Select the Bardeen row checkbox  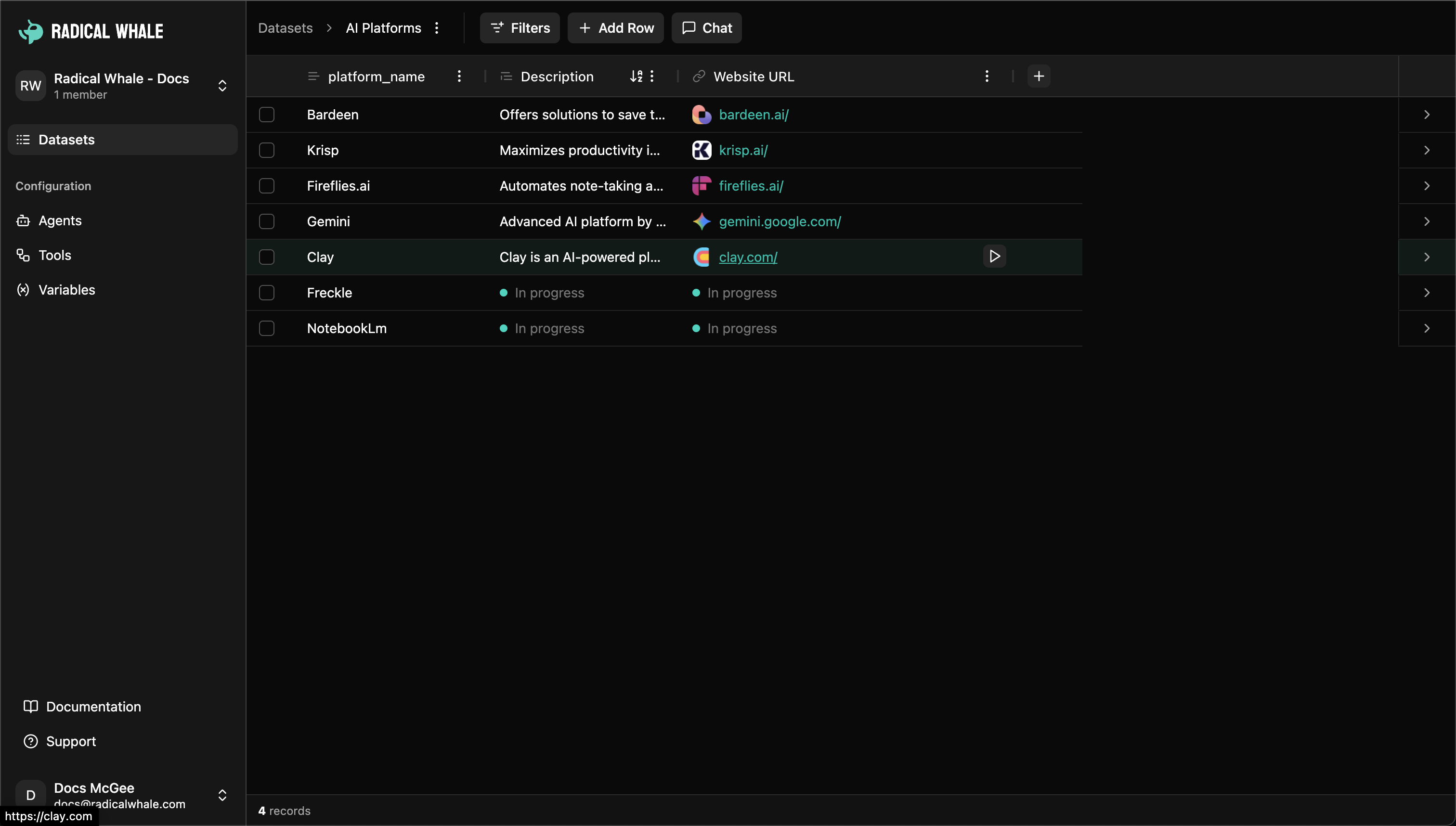[267, 114]
